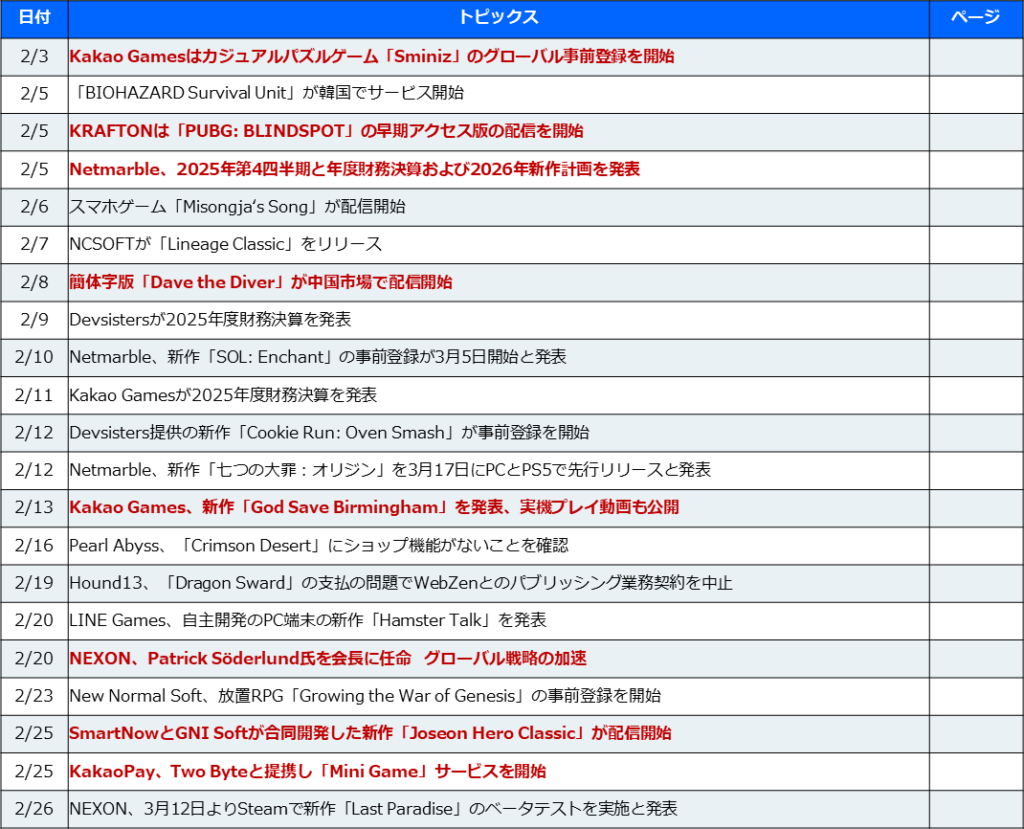The height and width of the screenshot is (829, 1024).
Task: Select the Hound13「Dragon Sward」topic row
Action: coord(400,583)
